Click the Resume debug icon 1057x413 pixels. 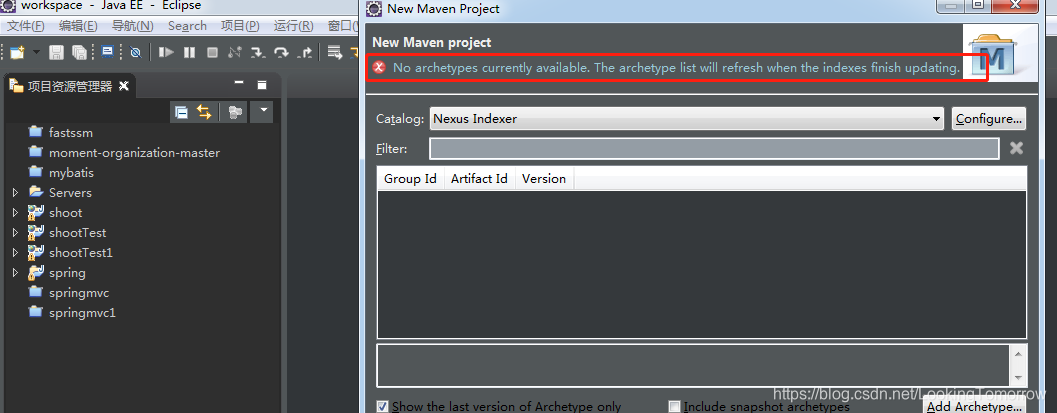[x=166, y=52]
